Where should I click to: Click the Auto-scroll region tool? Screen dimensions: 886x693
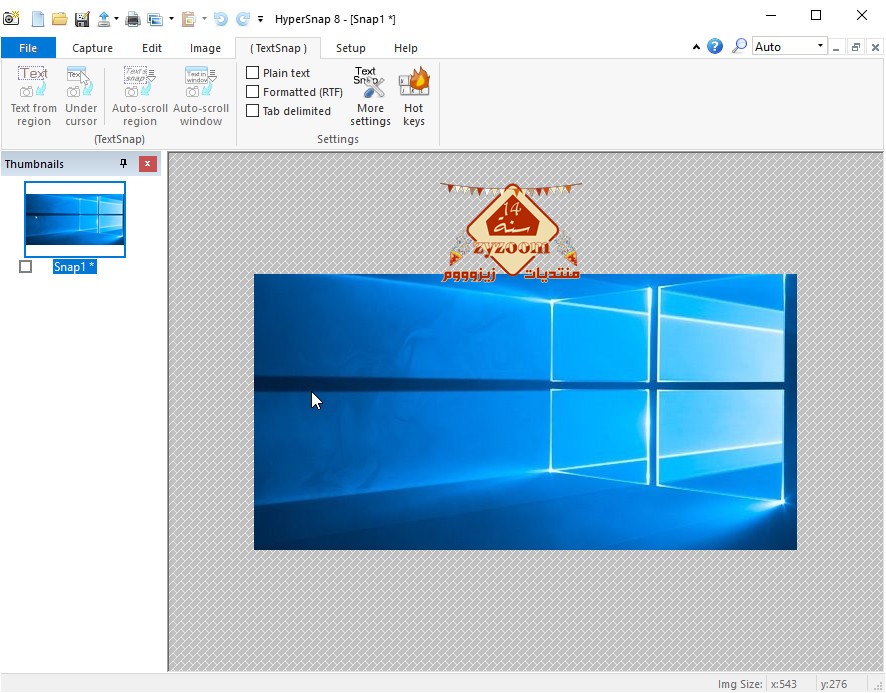140,96
